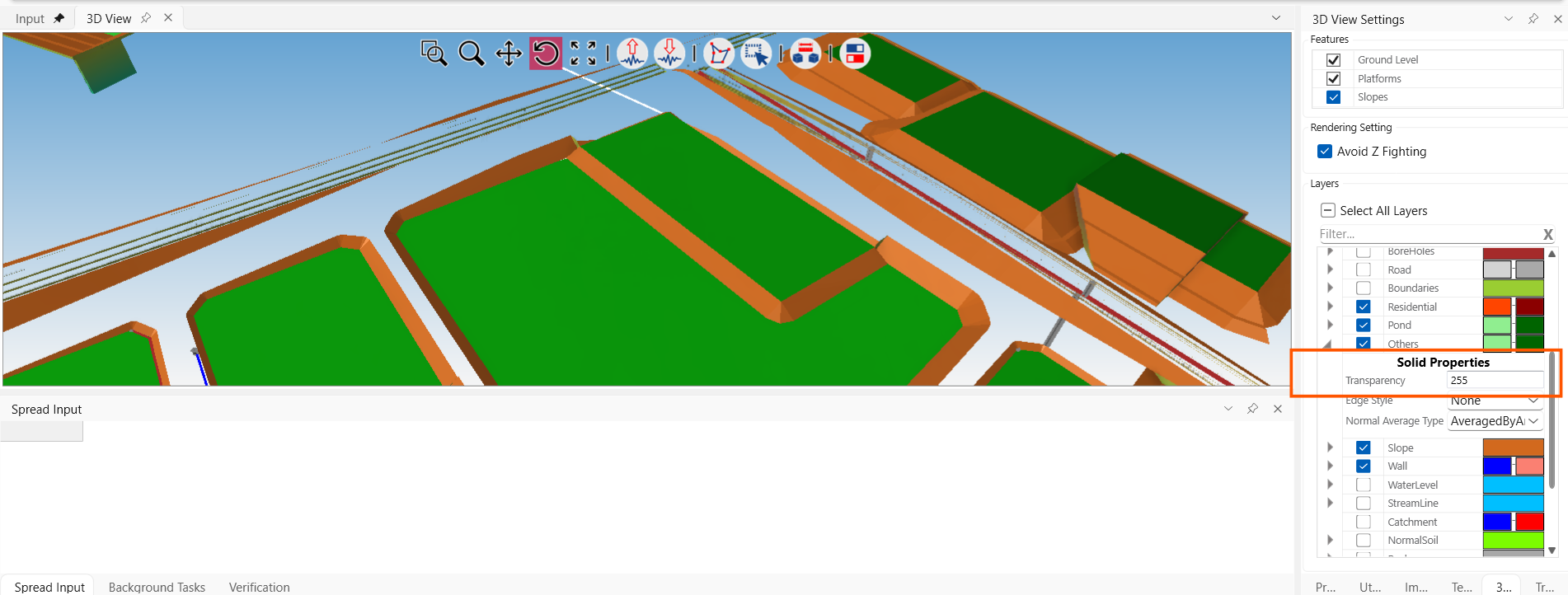The width and height of the screenshot is (1568, 595).
Task: Select the polygon selection tool
Action: 719,54
